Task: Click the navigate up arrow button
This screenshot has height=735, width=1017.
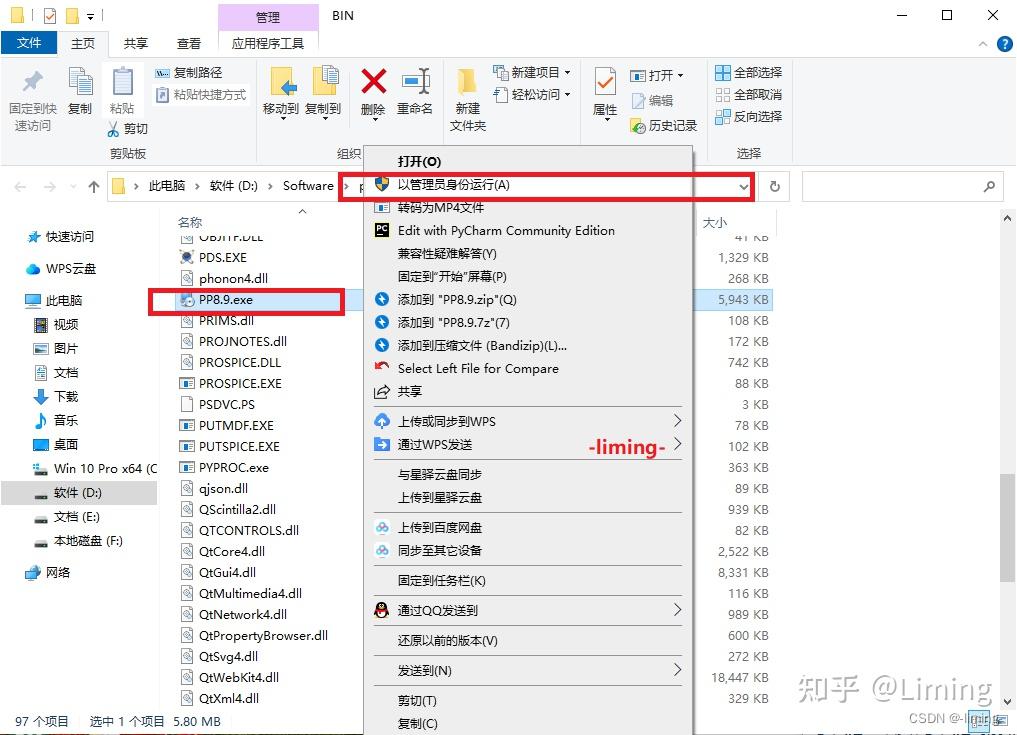Action: 93,185
